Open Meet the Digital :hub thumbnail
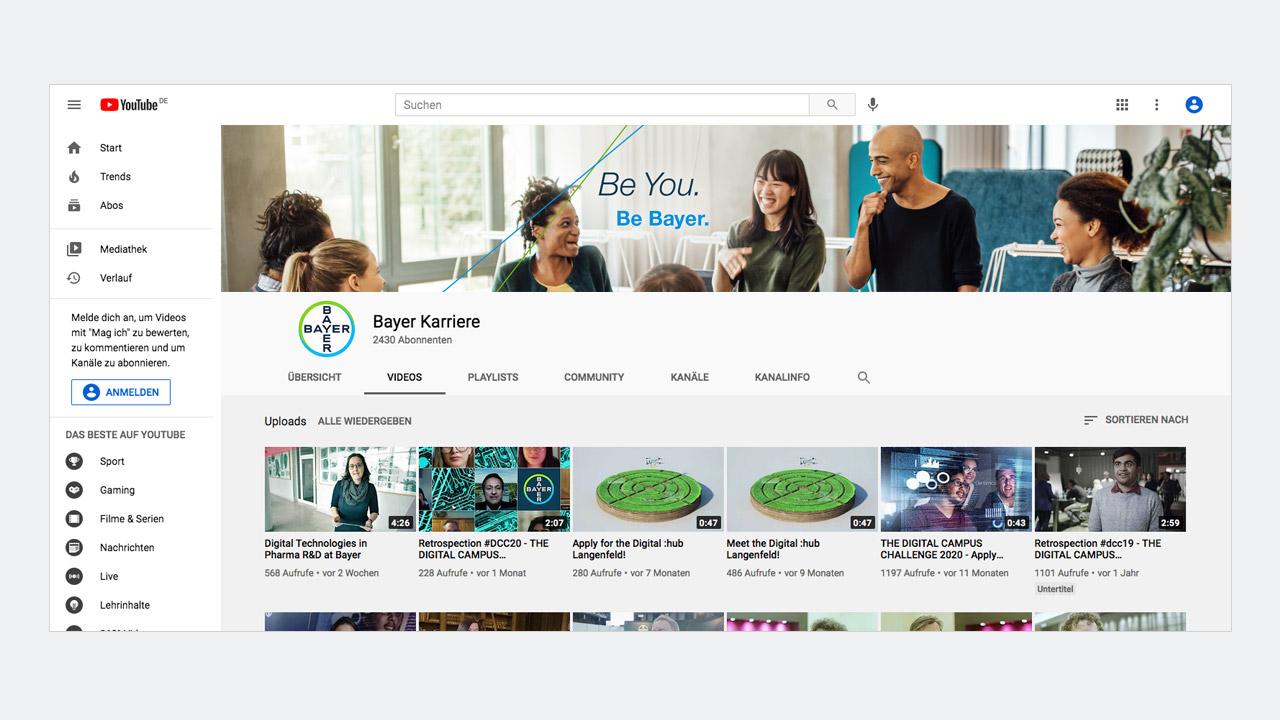This screenshot has height=720, width=1280. 802,489
